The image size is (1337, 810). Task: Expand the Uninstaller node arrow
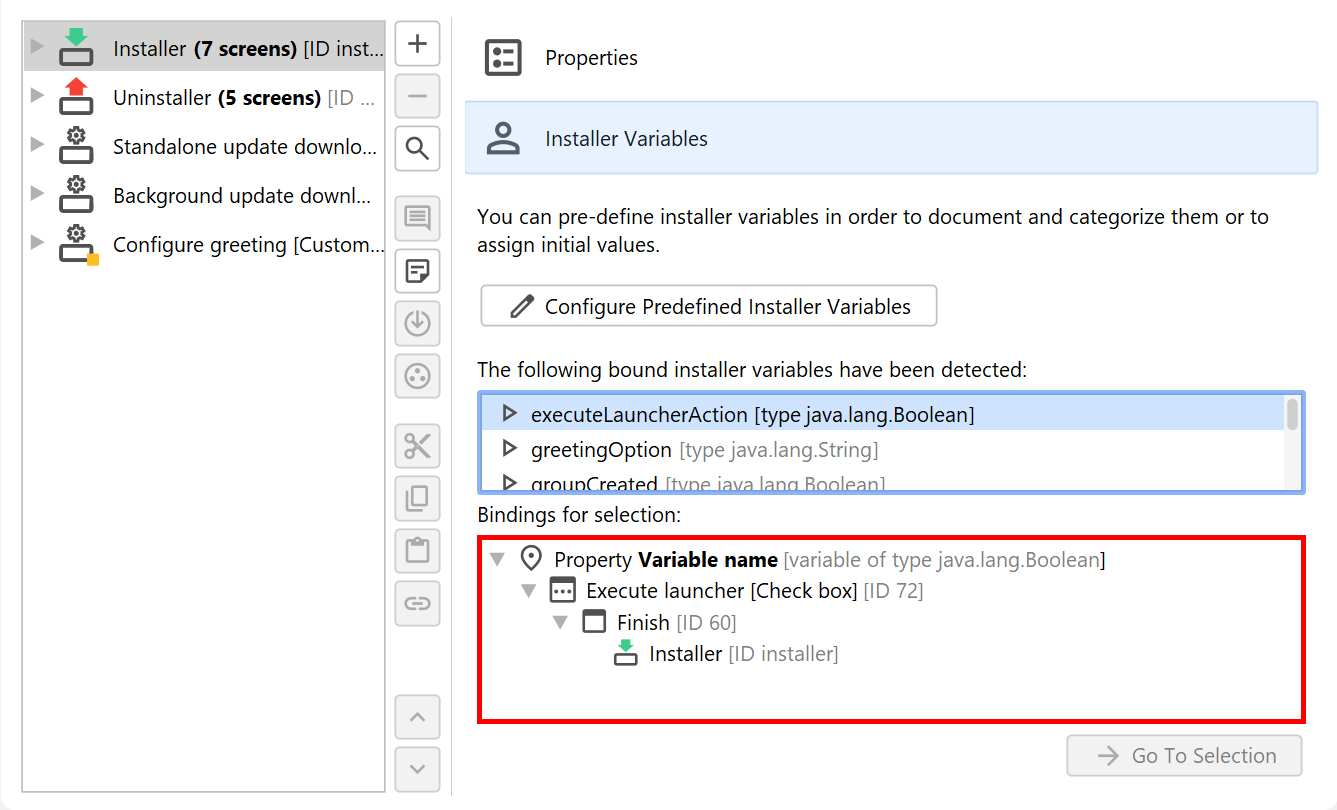pyautogui.click(x=37, y=95)
